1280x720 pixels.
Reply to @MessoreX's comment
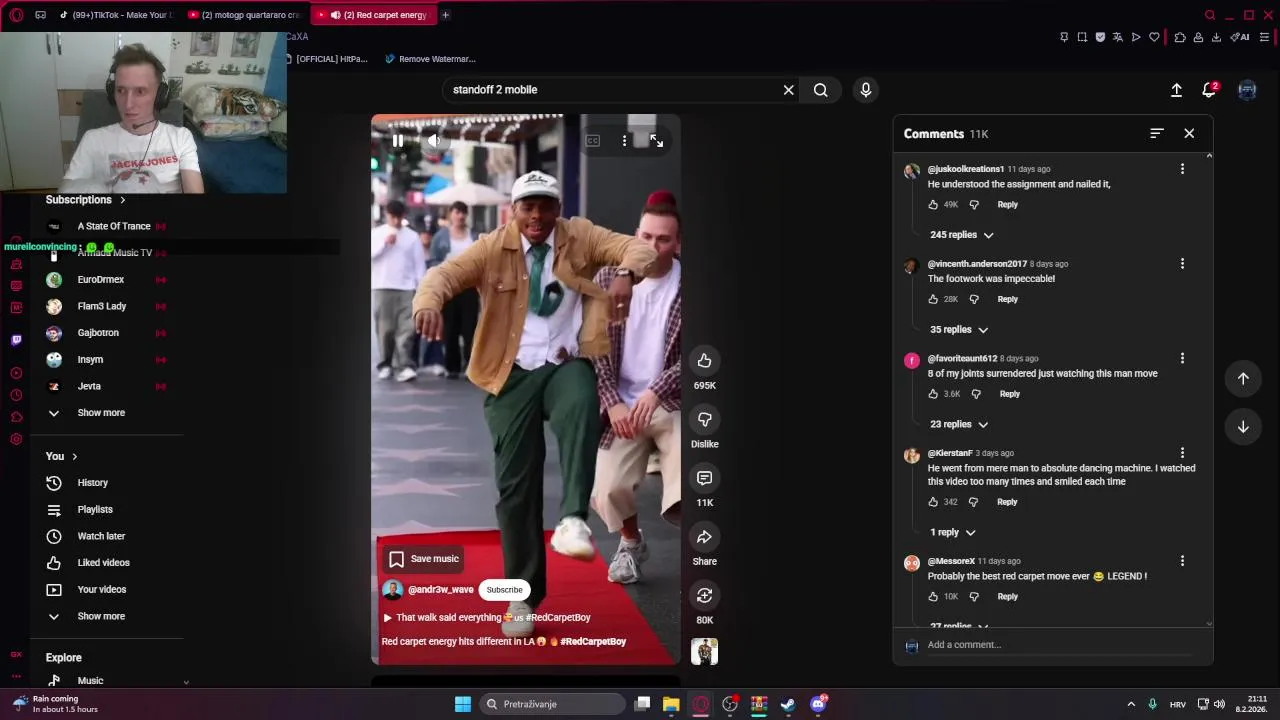point(1007,596)
